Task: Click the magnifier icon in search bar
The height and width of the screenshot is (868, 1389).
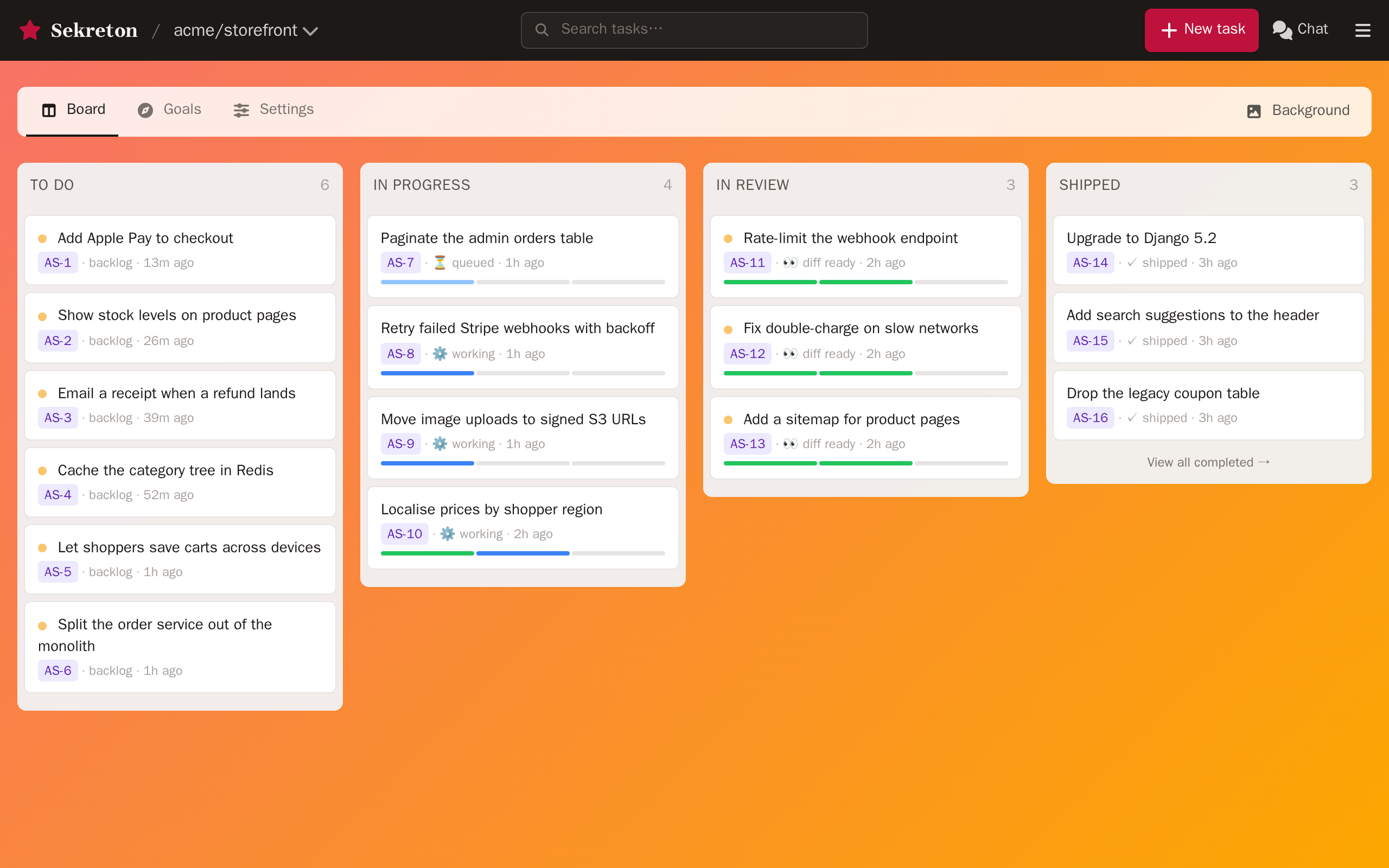Action: pos(541,29)
